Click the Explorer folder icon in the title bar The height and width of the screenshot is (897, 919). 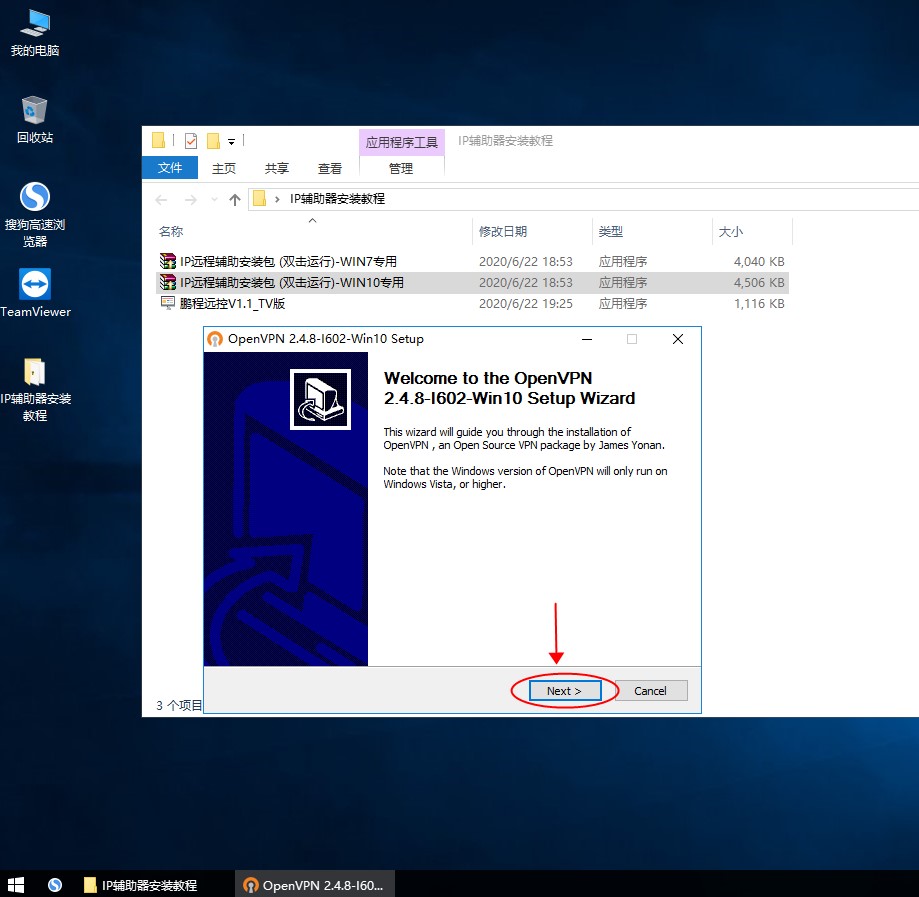(158, 140)
